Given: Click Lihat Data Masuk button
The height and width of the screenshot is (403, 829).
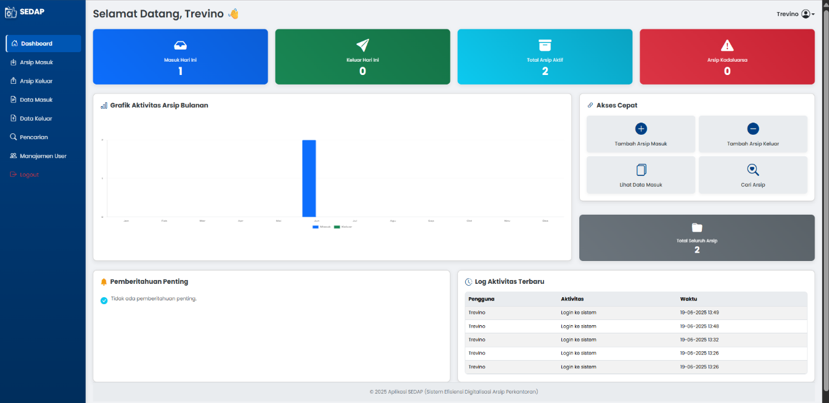Looking at the screenshot, I should (641, 175).
